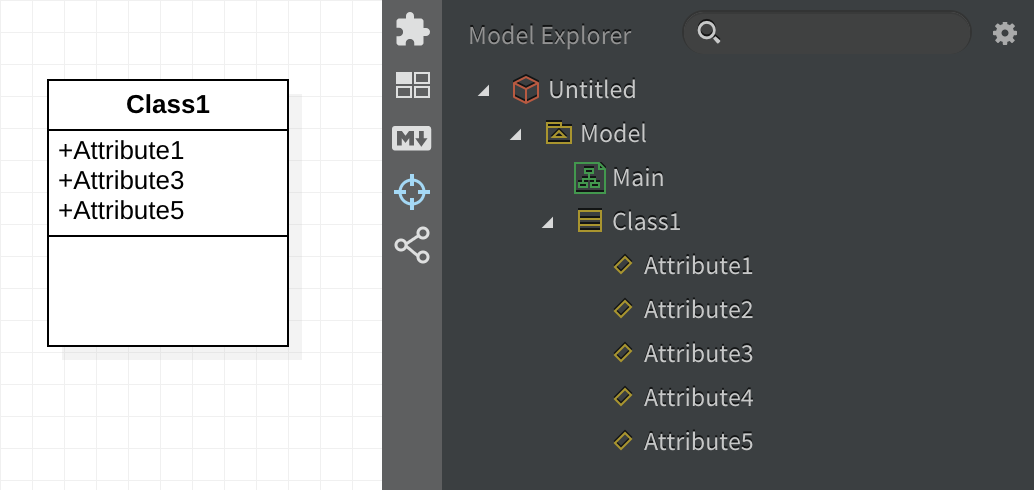Open the Extensions puzzle-piece icon

[x=412, y=30]
